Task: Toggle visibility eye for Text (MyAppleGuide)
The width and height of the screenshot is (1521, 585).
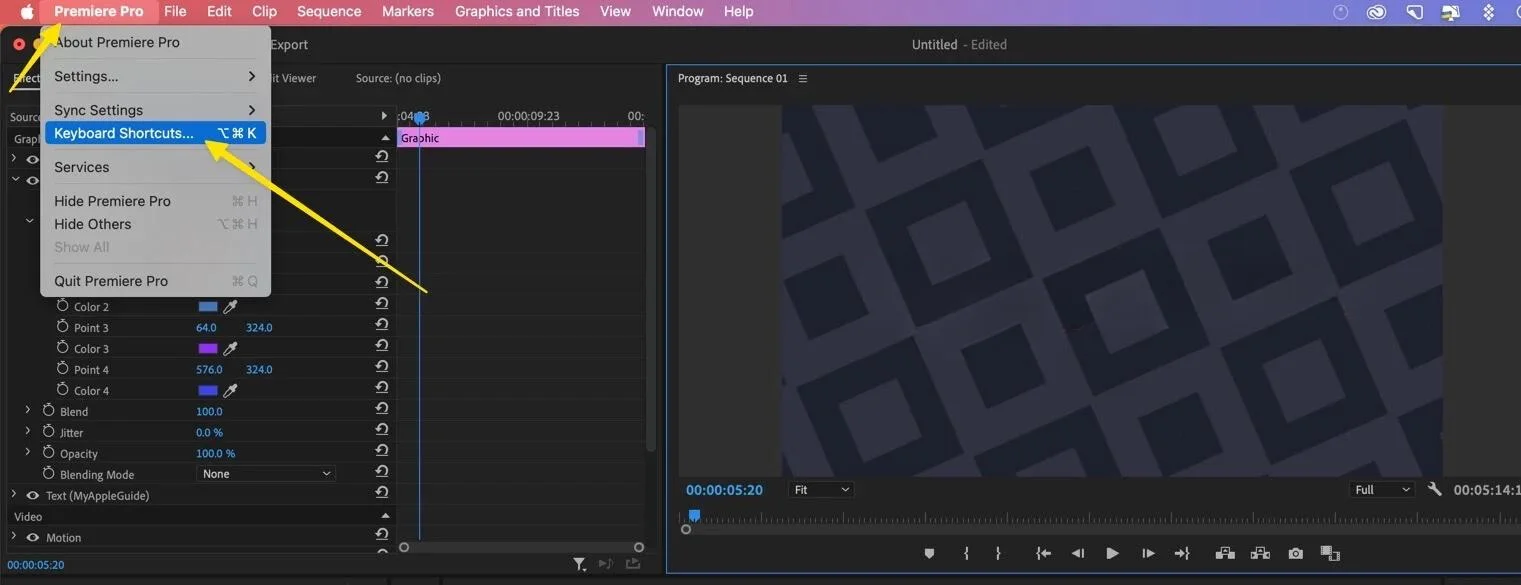Action: [32, 495]
